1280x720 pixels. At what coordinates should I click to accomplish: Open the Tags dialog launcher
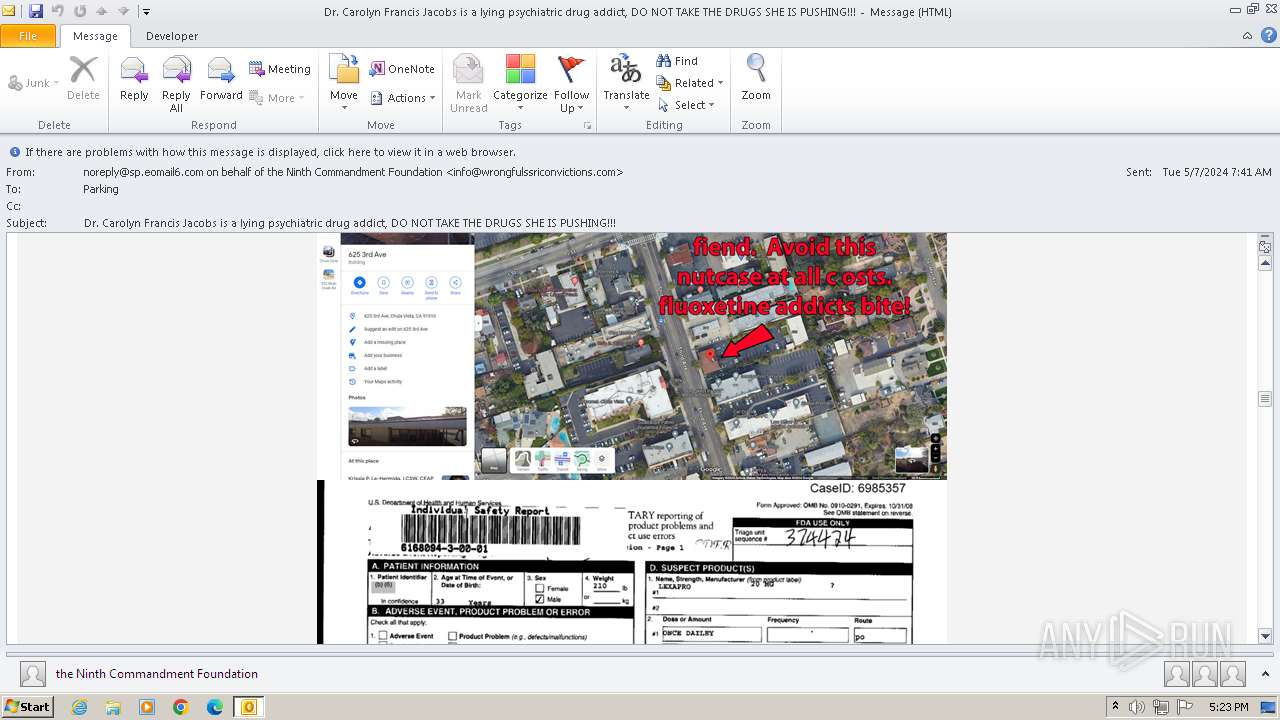pyautogui.click(x=588, y=126)
